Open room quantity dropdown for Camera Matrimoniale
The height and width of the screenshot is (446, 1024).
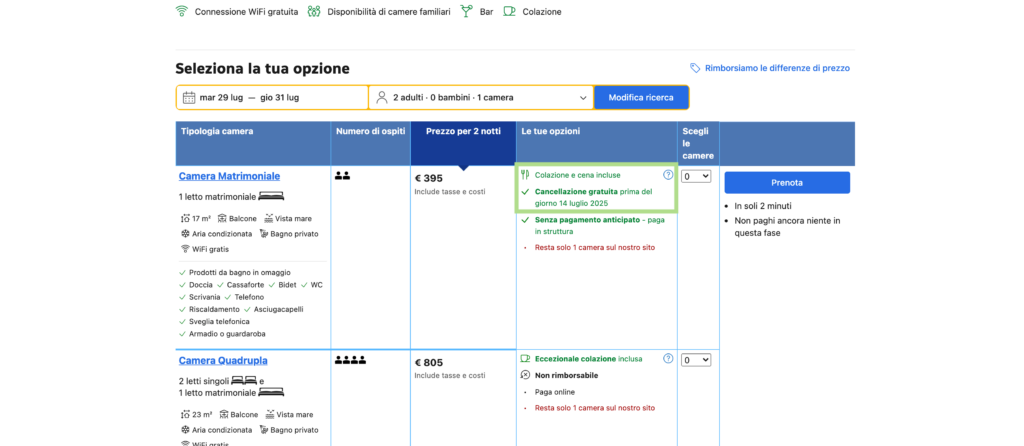click(695, 176)
